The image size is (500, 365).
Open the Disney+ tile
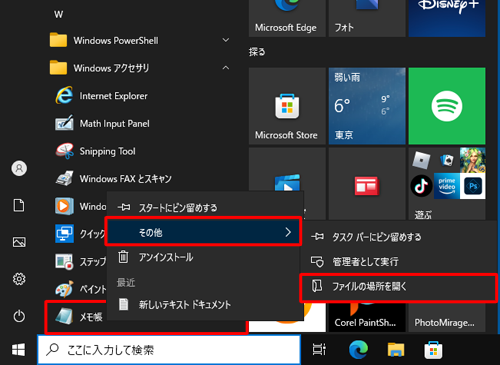[x=447, y=18]
